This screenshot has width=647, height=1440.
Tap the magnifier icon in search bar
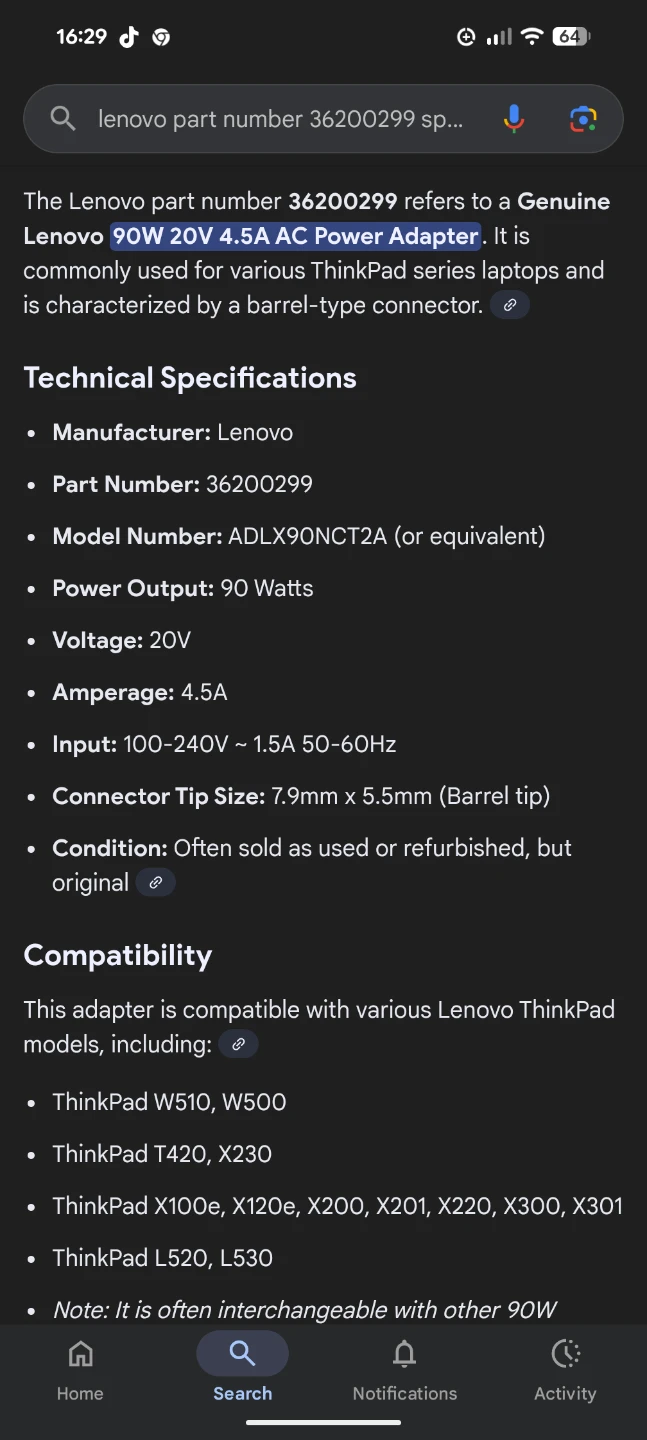[x=63, y=119]
